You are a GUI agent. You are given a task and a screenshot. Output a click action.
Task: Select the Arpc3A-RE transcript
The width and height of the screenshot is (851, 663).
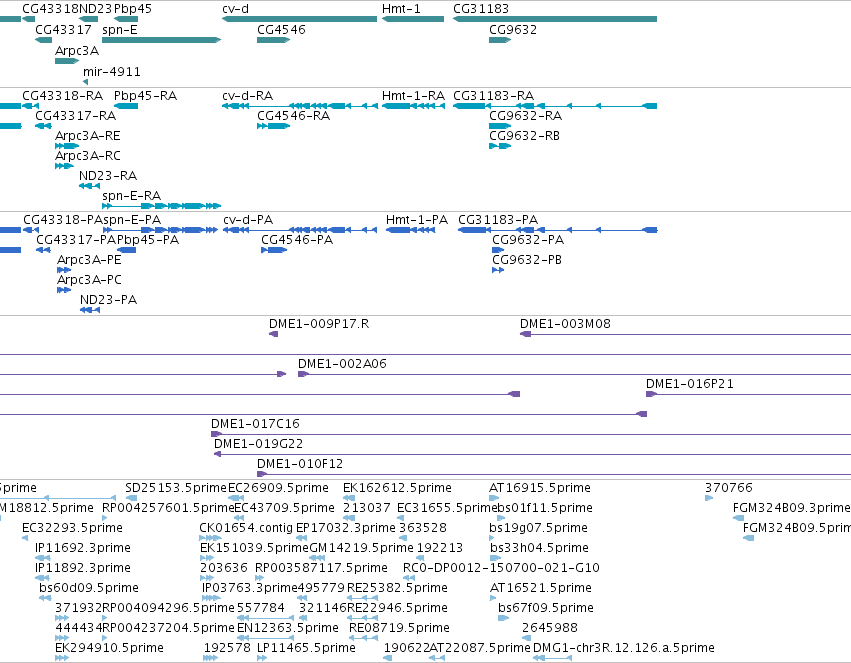click(67, 146)
